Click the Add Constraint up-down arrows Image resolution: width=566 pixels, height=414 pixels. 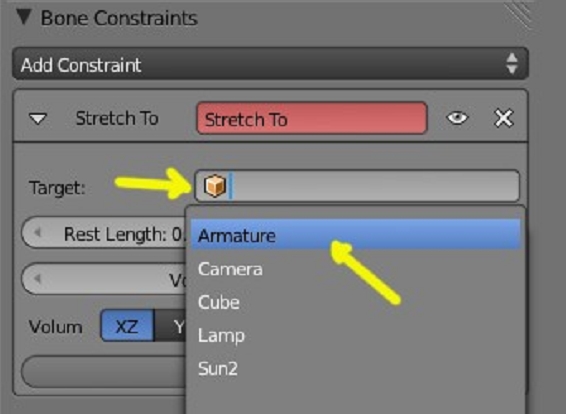tap(512, 64)
